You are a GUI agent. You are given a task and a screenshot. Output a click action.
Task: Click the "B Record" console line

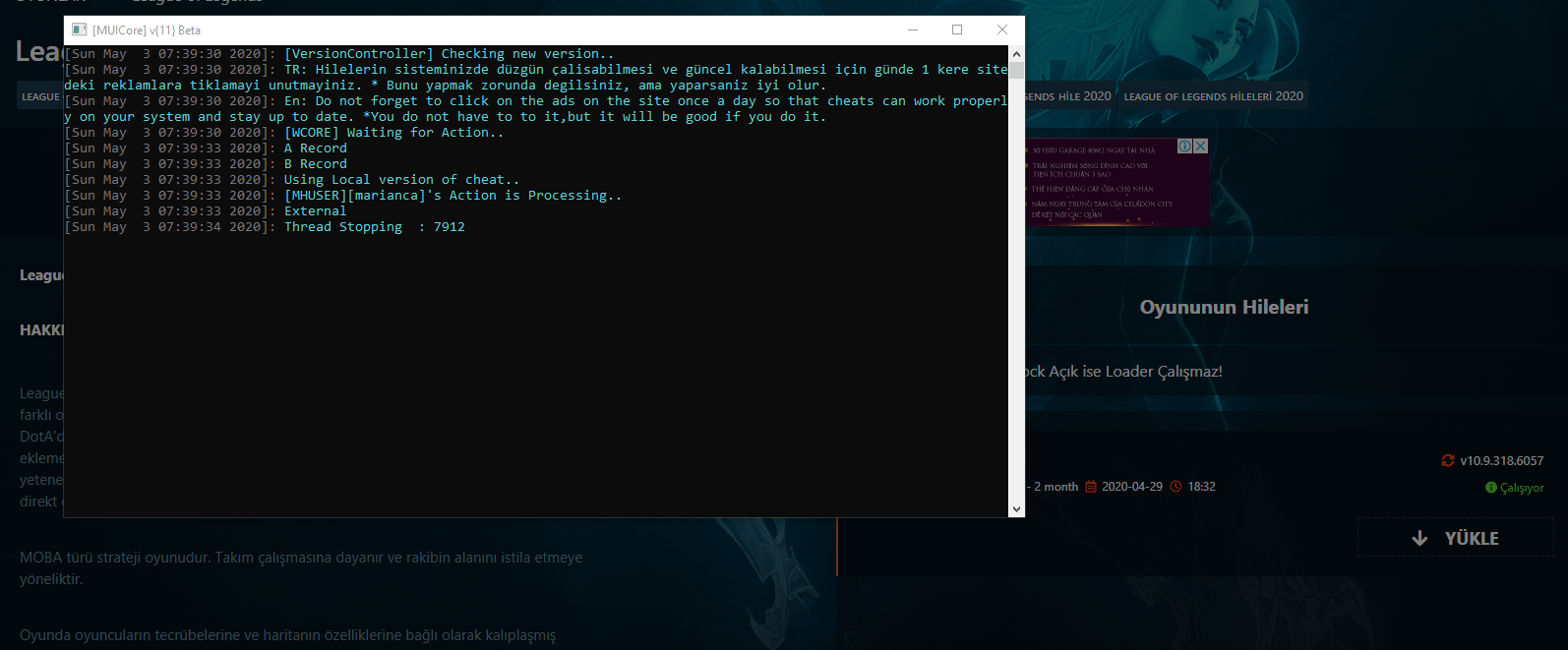click(x=316, y=164)
